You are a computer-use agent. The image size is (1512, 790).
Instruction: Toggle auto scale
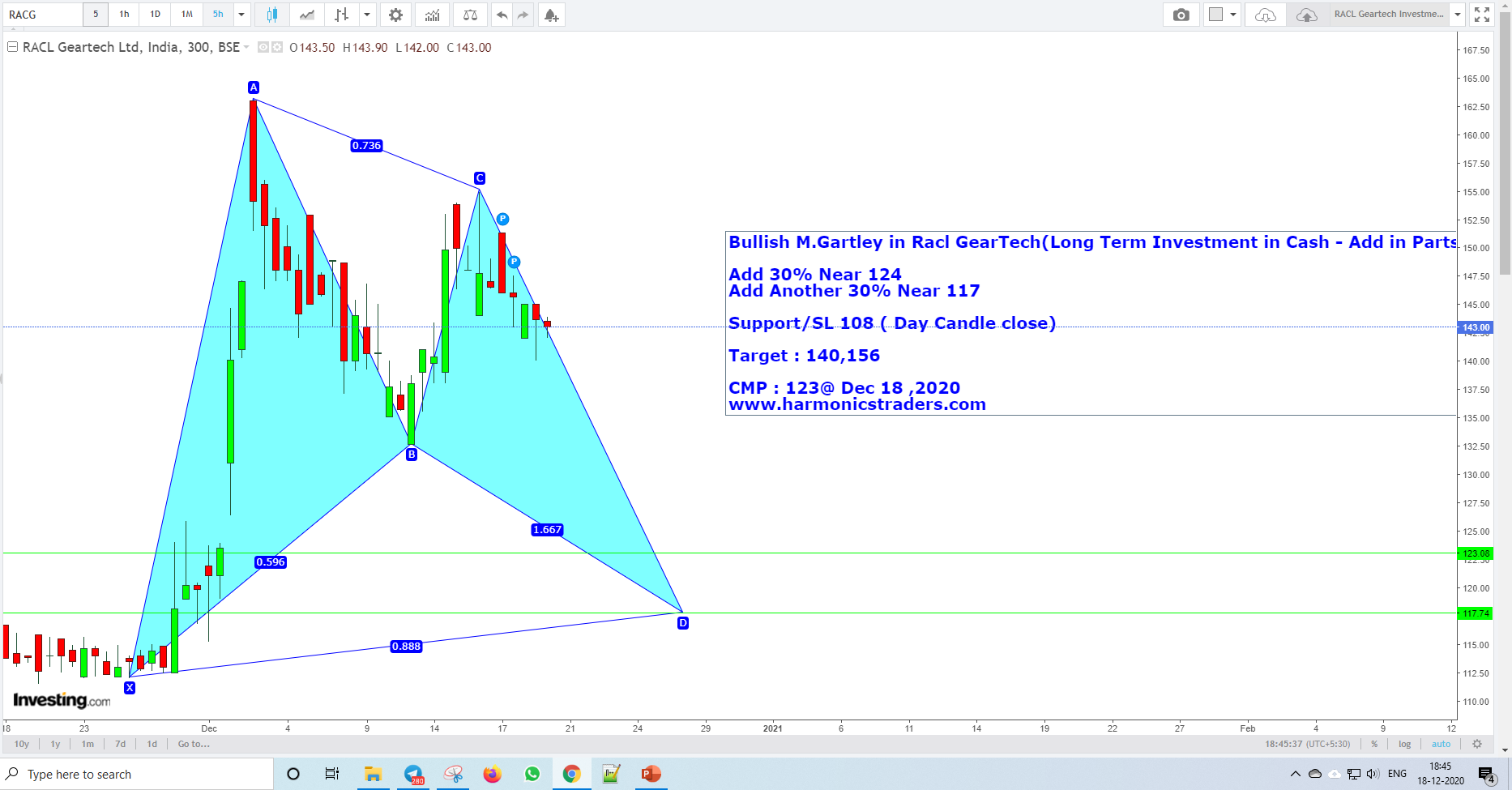coord(1441,744)
